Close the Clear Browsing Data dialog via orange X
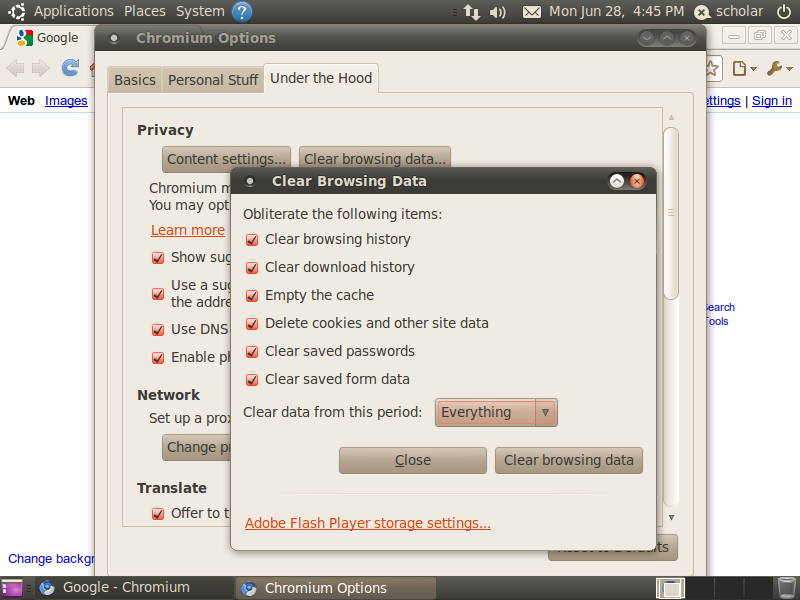The width and height of the screenshot is (800, 600). 637,181
